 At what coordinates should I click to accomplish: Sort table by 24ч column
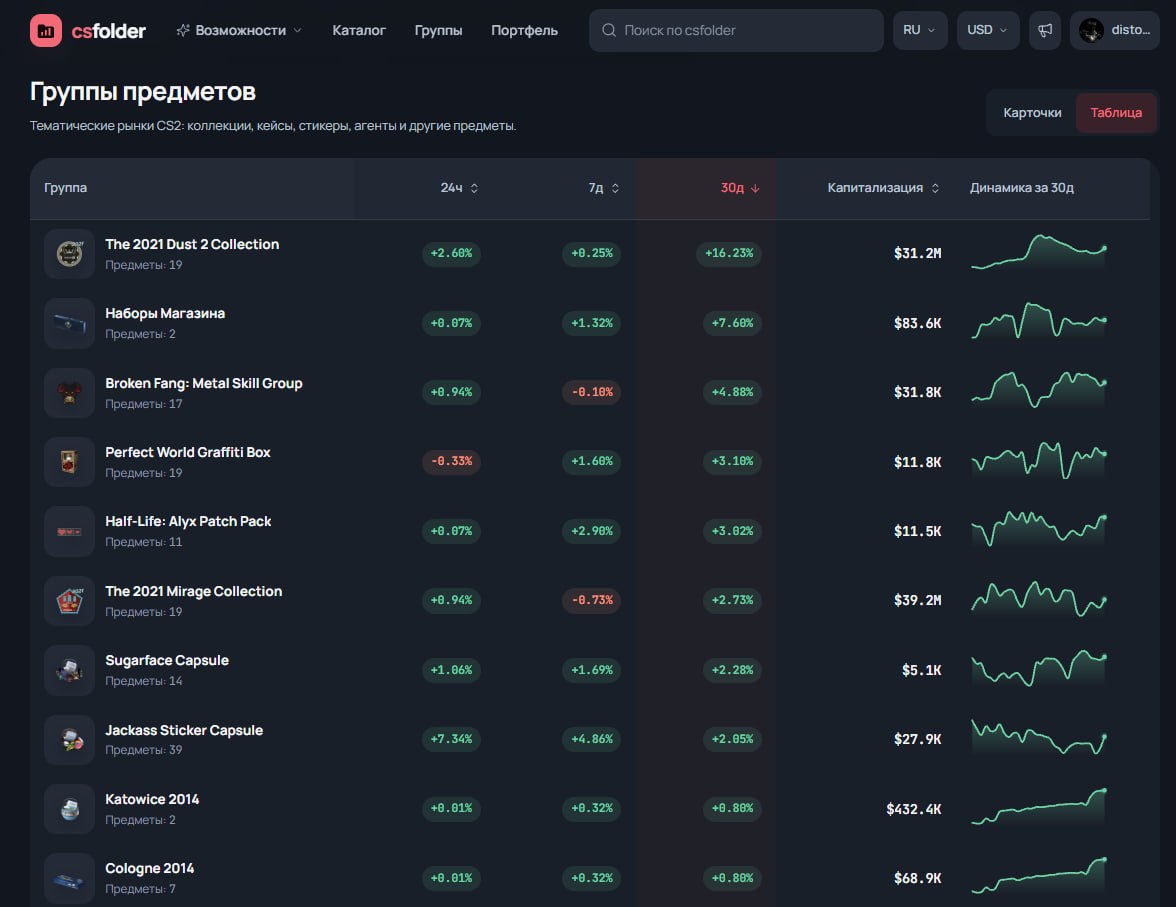tap(459, 188)
